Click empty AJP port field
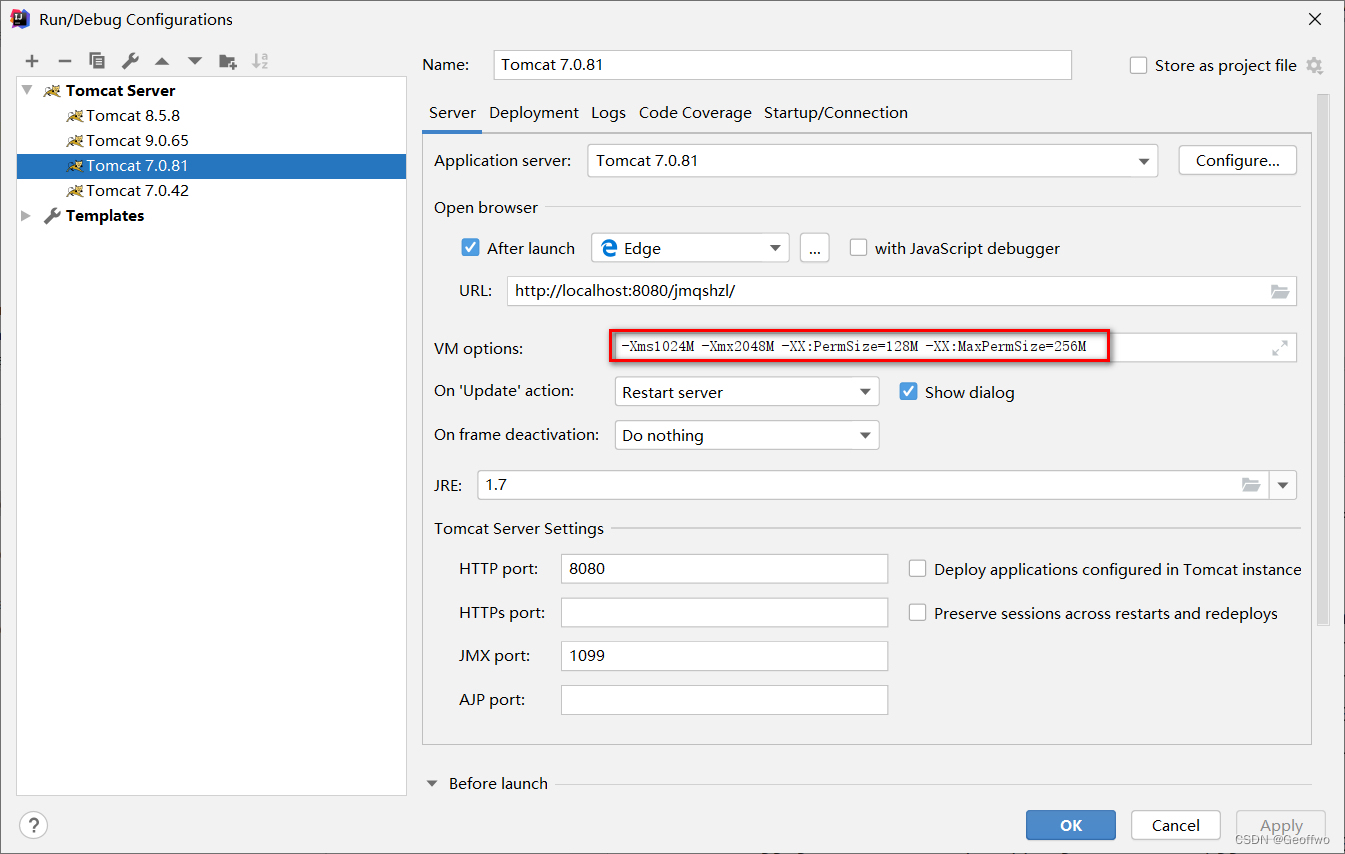Viewport: 1345px width, 854px height. pos(724,700)
